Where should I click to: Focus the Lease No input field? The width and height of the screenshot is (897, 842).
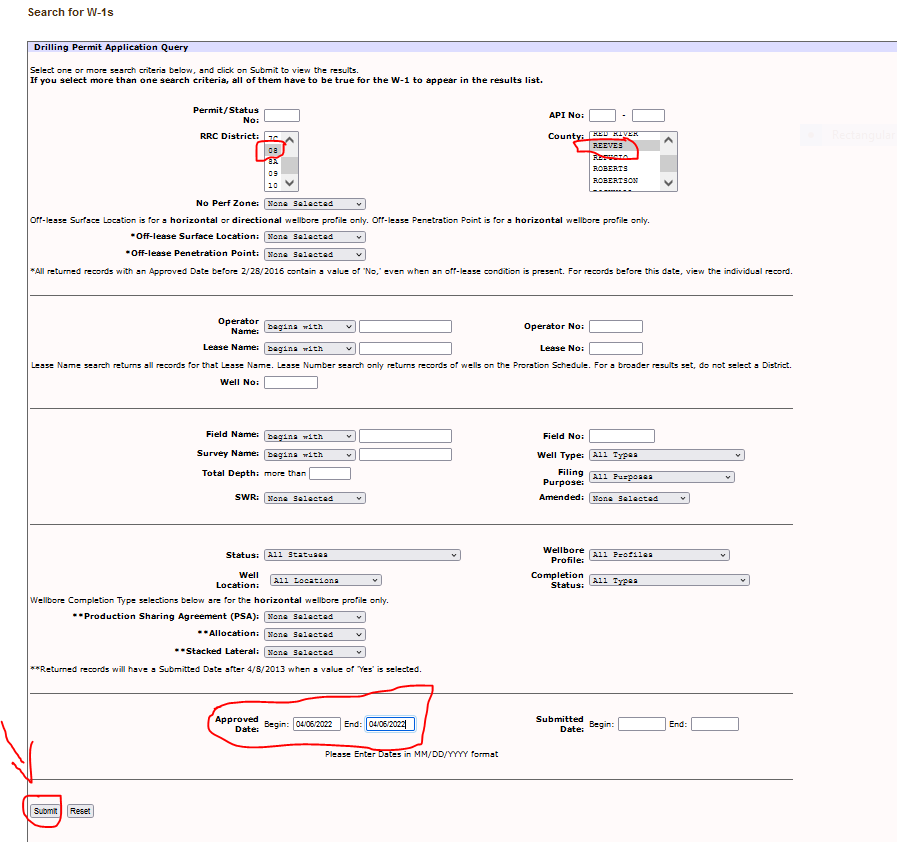point(616,348)
